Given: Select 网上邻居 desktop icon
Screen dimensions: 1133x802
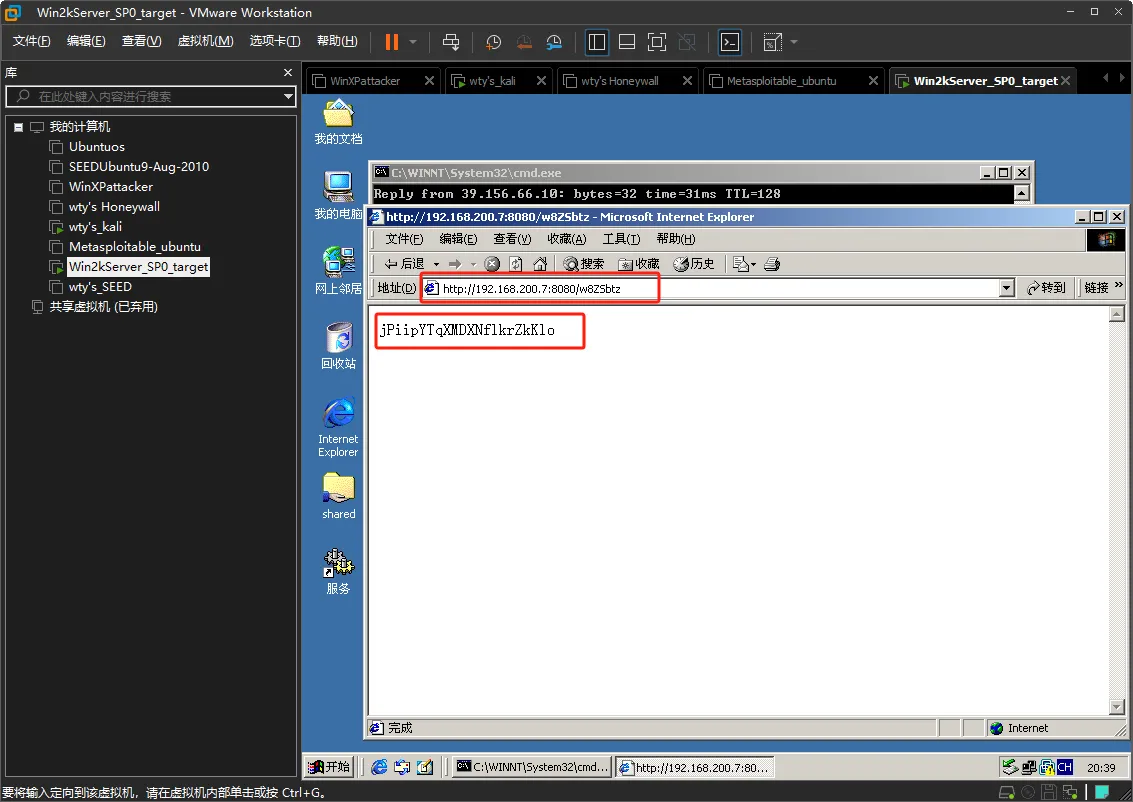Looking at the screenshot, I should coord(338,271).
